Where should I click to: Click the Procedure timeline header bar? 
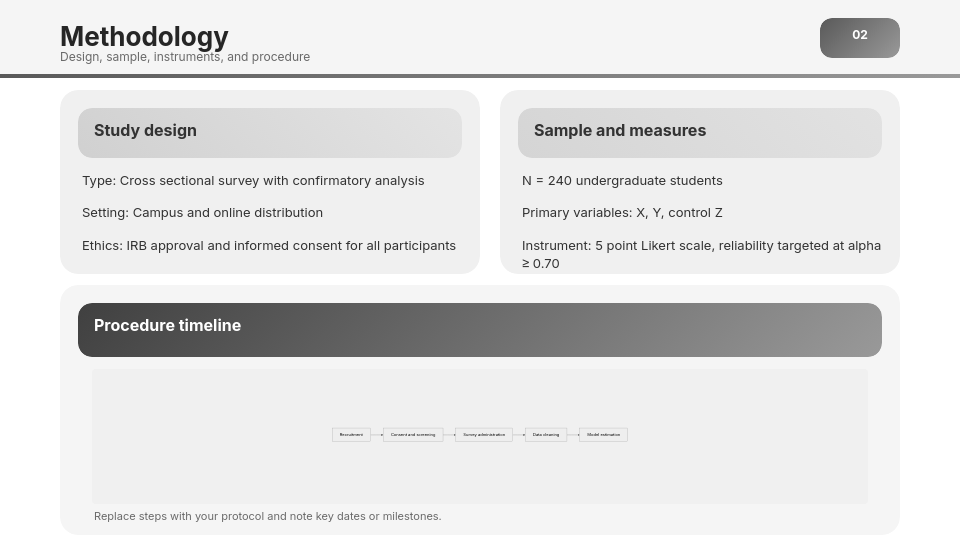pyautogui.click(x=480, y=329)
